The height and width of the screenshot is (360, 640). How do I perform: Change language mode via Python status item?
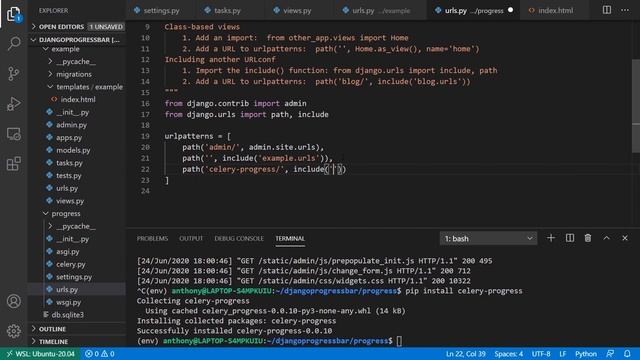coord(586,354)
